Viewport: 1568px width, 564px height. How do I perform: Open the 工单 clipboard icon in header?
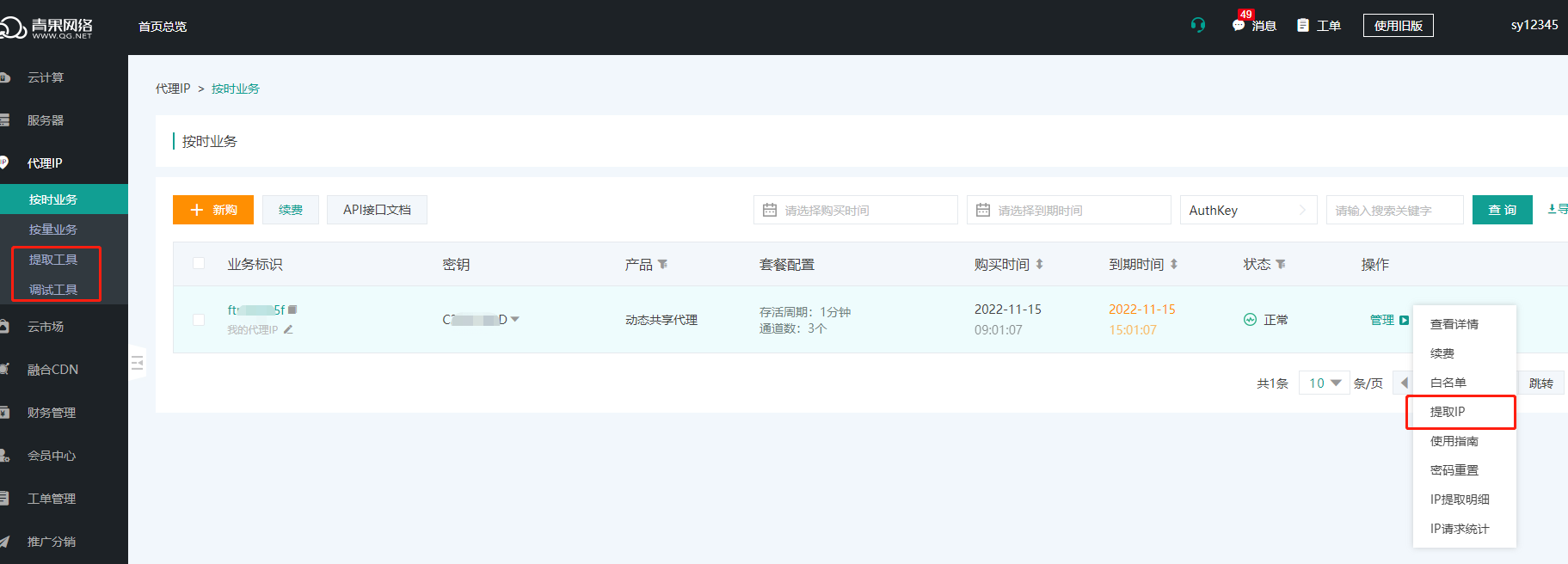click(1303, 26)
